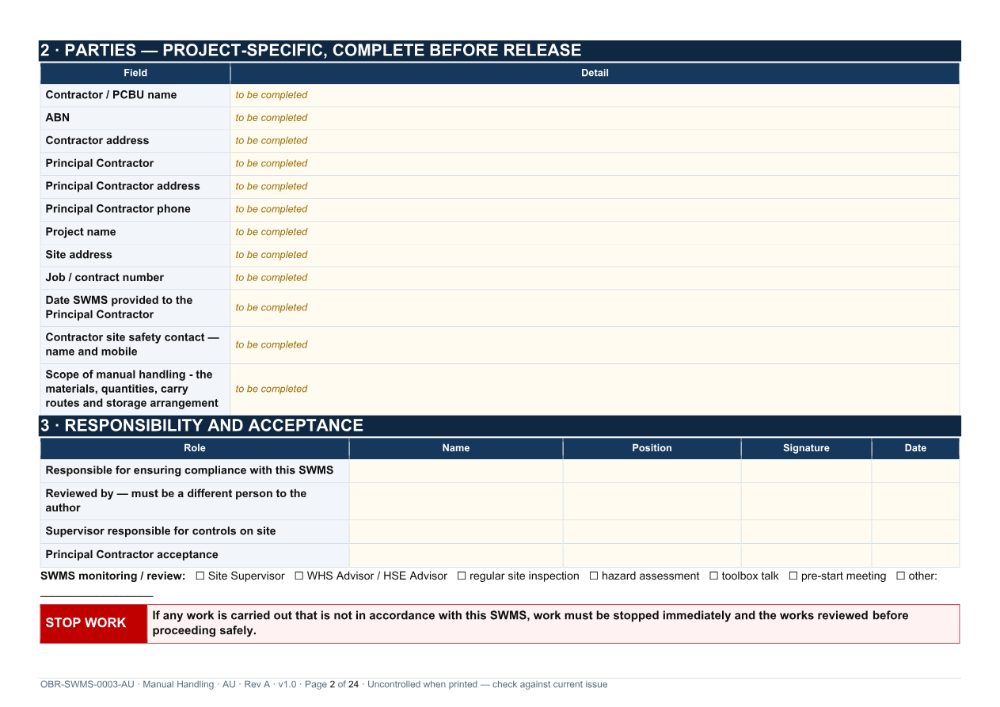Click the Site address detail field
The height and width of the screenshot is (707, 1000).
pyautogui.click(x=594, y=255)
